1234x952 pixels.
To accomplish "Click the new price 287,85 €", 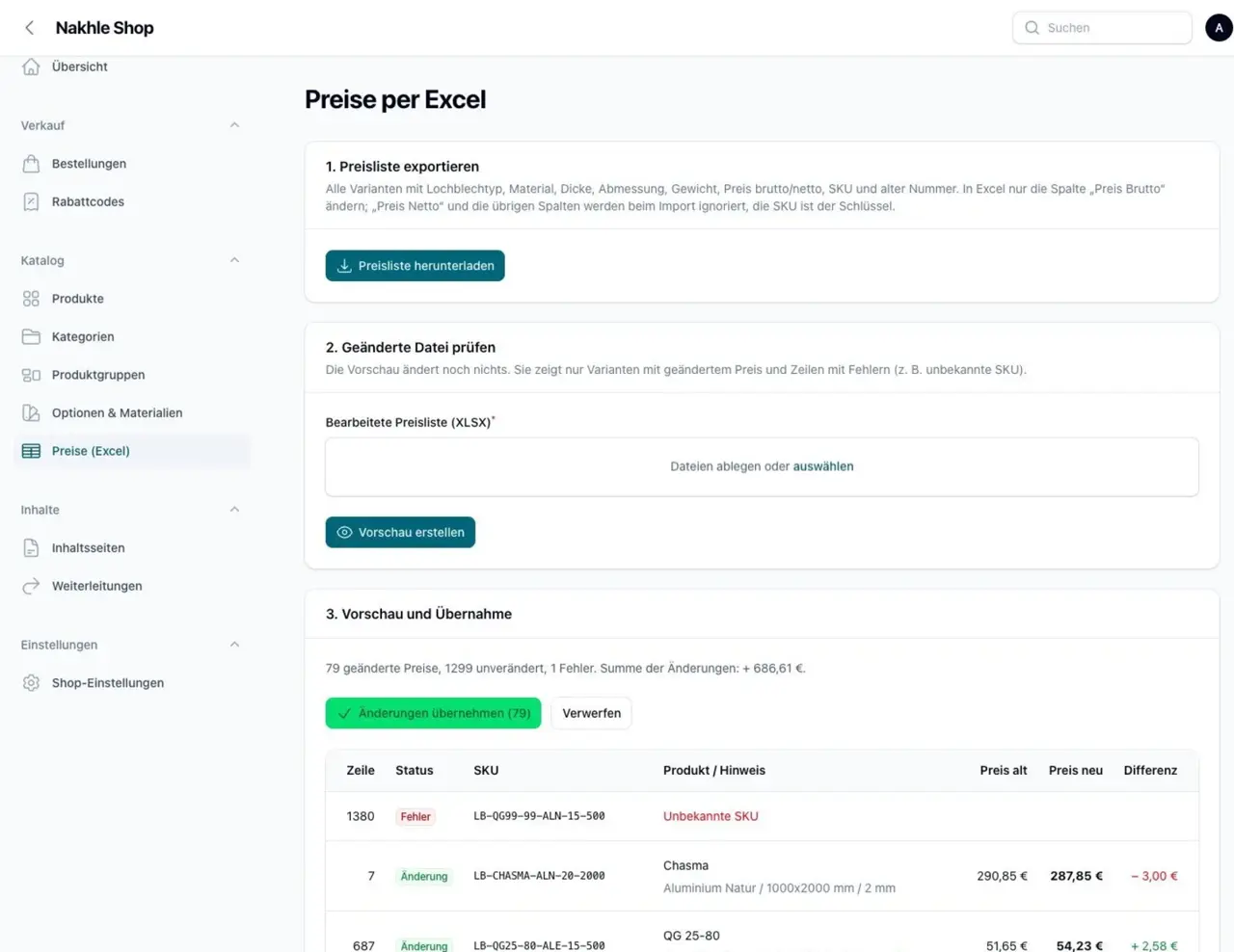I will tap(1076, 876).
